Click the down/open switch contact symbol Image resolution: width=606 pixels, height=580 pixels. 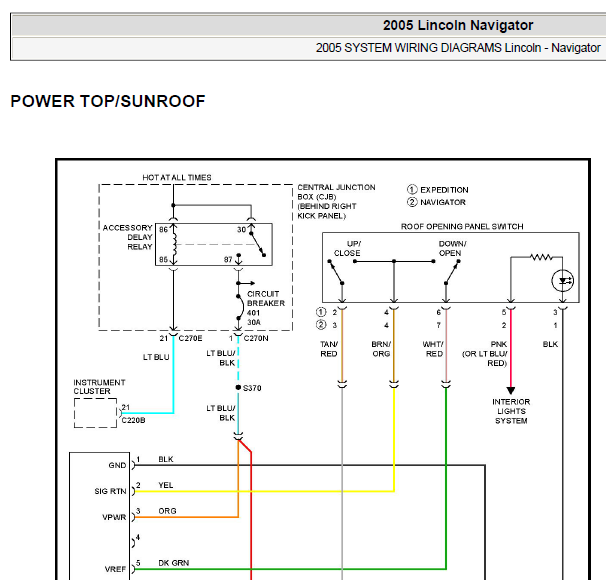coord(452,272)
